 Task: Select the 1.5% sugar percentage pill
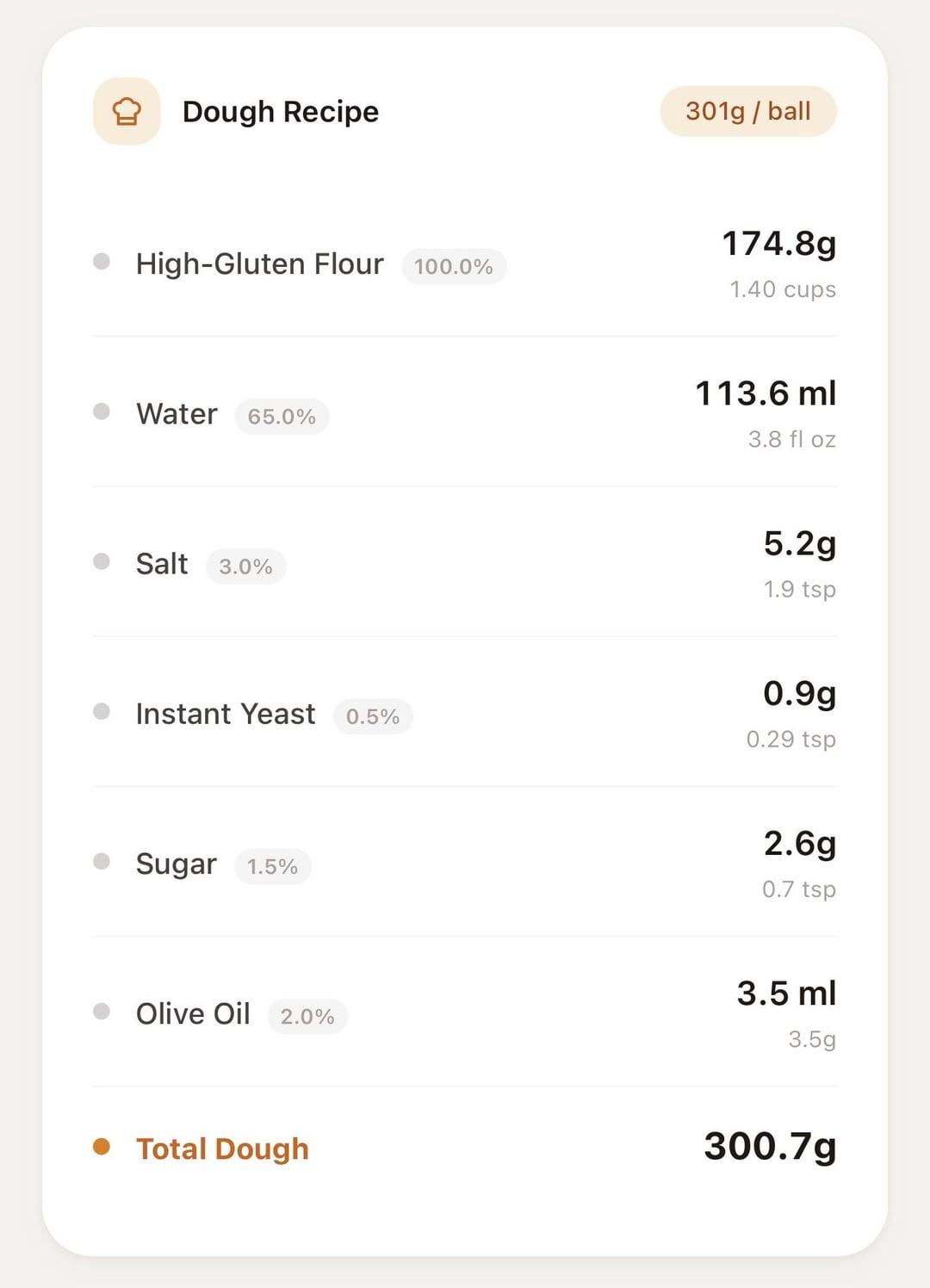pos(272,866)
